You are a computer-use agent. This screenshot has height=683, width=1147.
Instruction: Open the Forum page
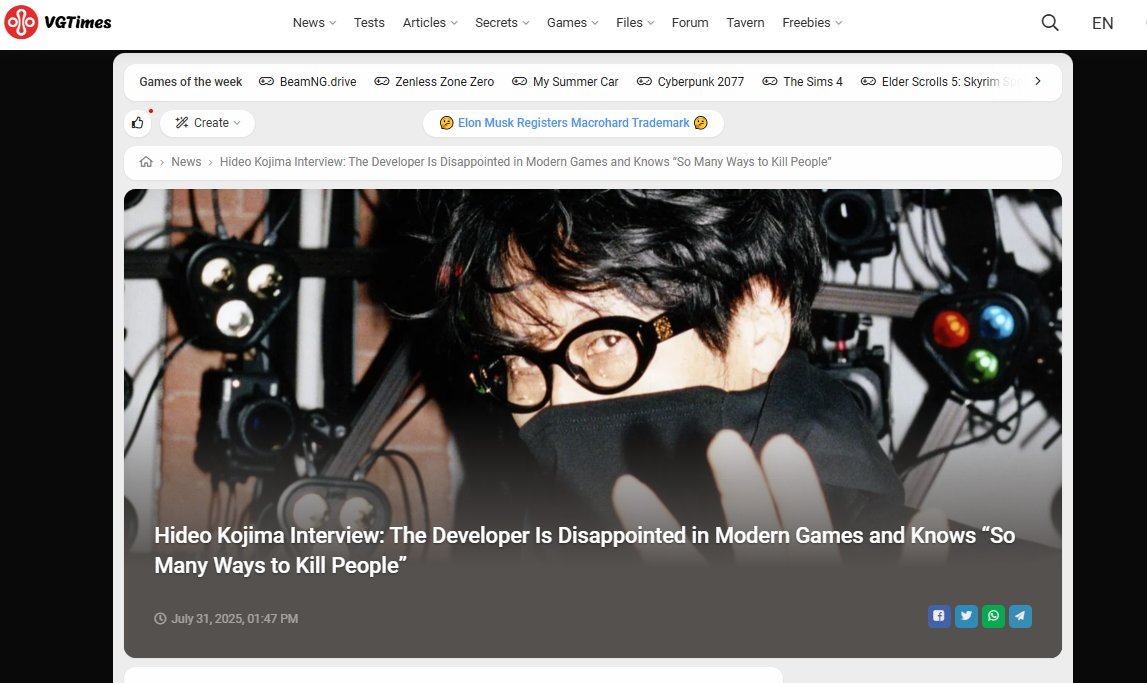[690, 23]
